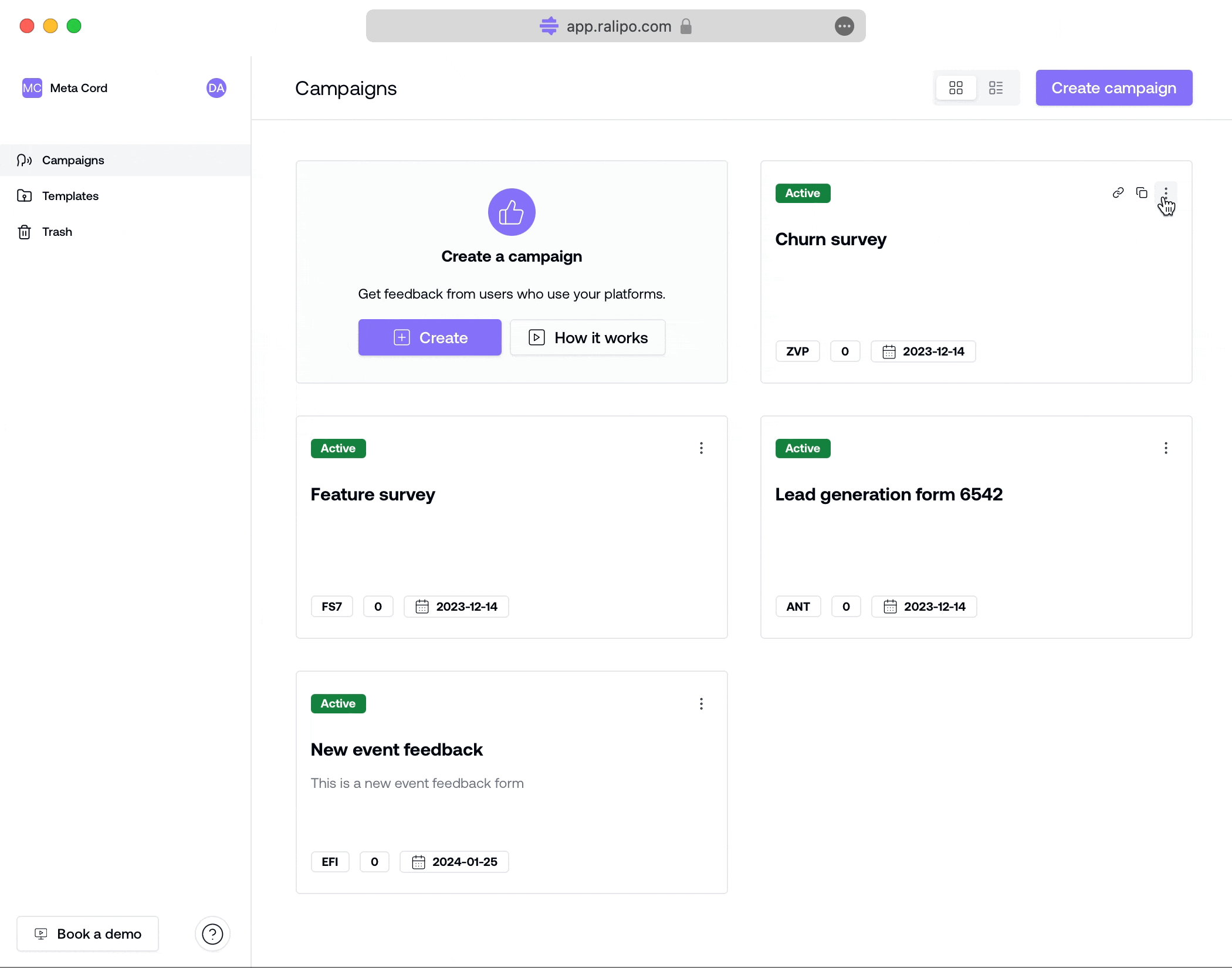The image size is (1232, 968).
Task: Switch to list view layout
Action: point(996,88)
